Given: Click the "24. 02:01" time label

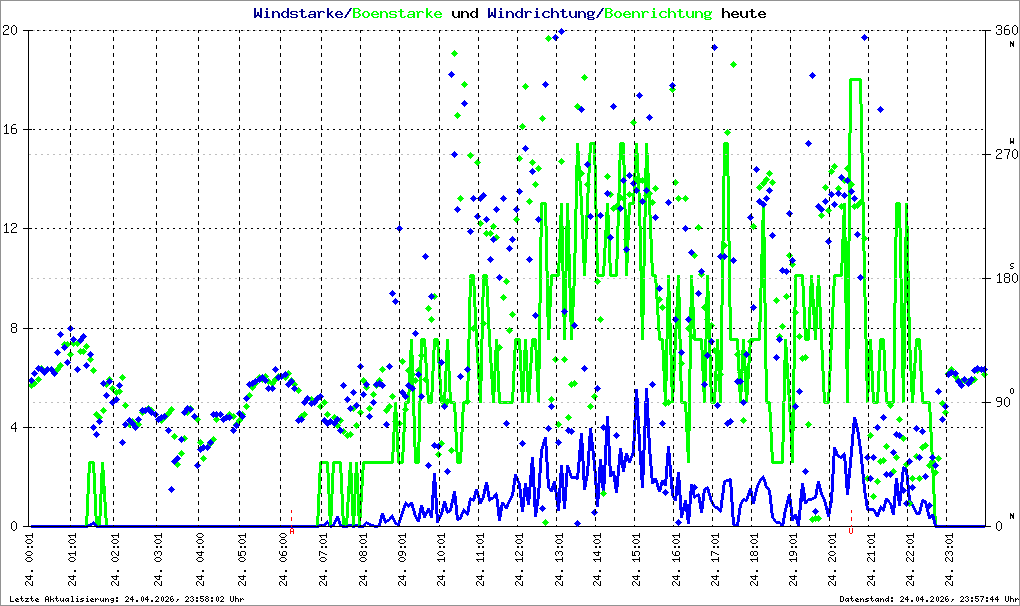Looking at the screenshot, I should (x=115, y=560).
